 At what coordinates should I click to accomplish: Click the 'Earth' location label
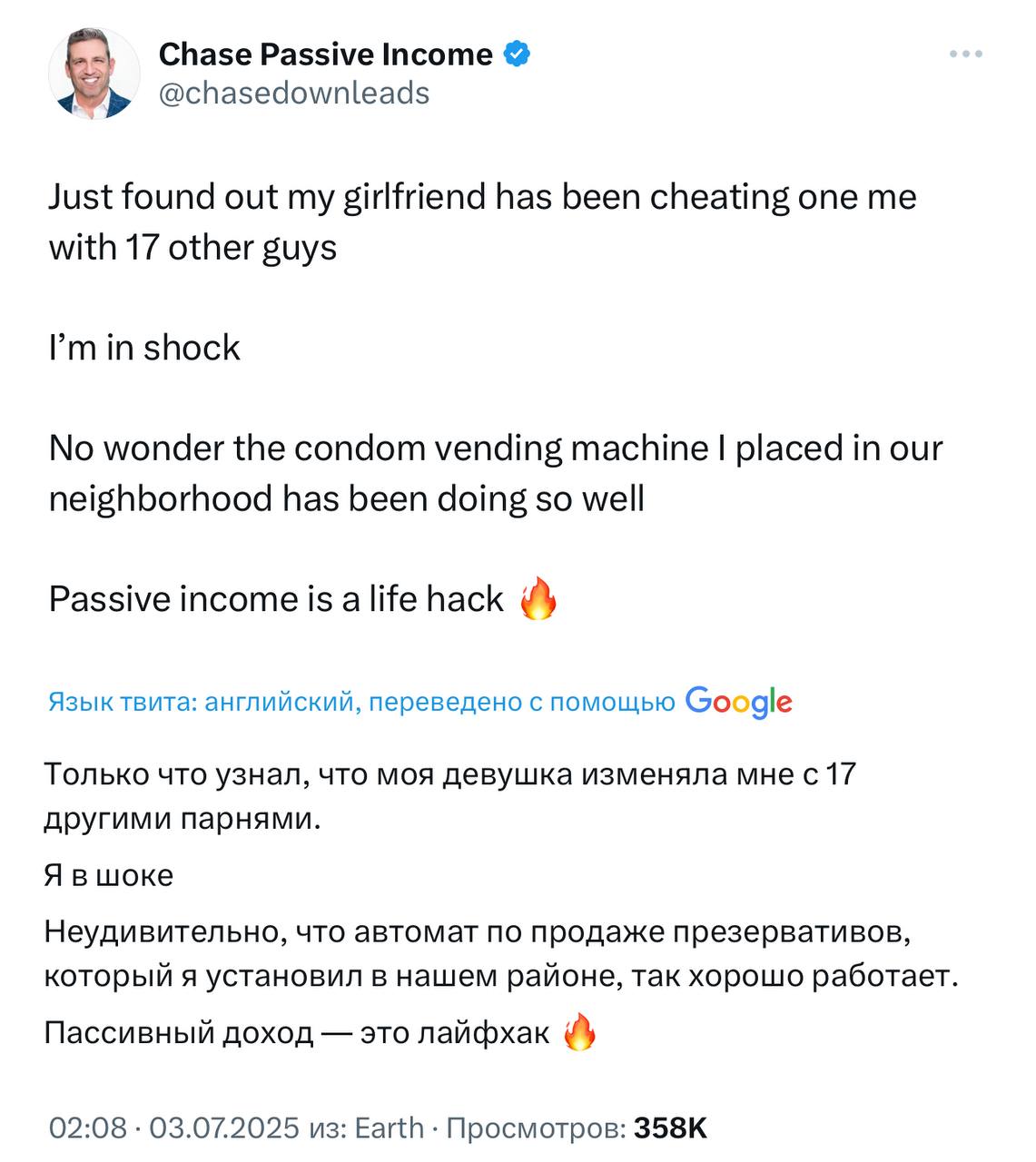point(389,1128)
